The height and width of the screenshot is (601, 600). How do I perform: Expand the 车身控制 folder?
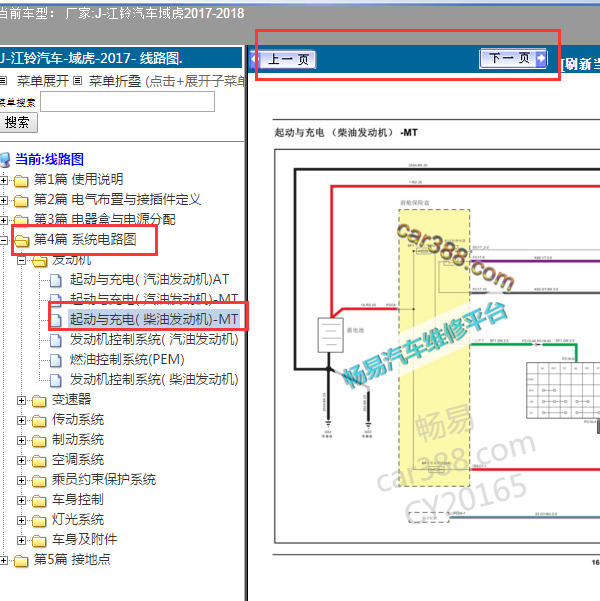[21, 500]
